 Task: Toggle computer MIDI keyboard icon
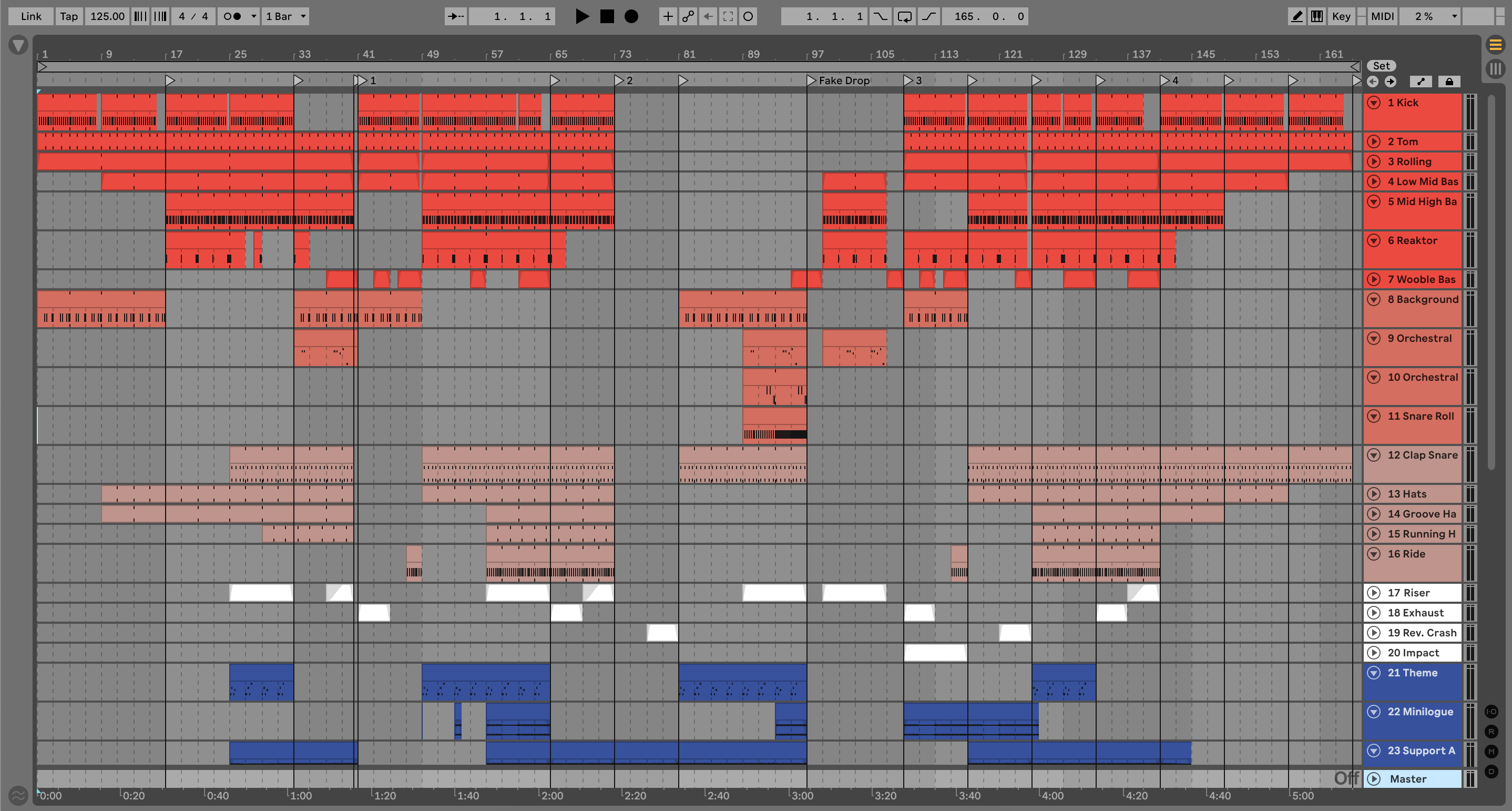coord(1316,16)
